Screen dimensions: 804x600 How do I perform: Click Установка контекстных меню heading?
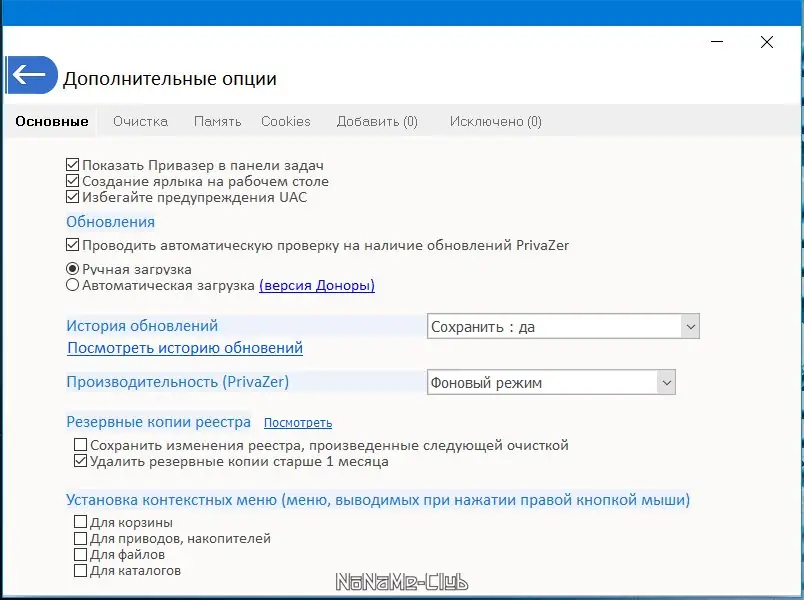point(378,500)
